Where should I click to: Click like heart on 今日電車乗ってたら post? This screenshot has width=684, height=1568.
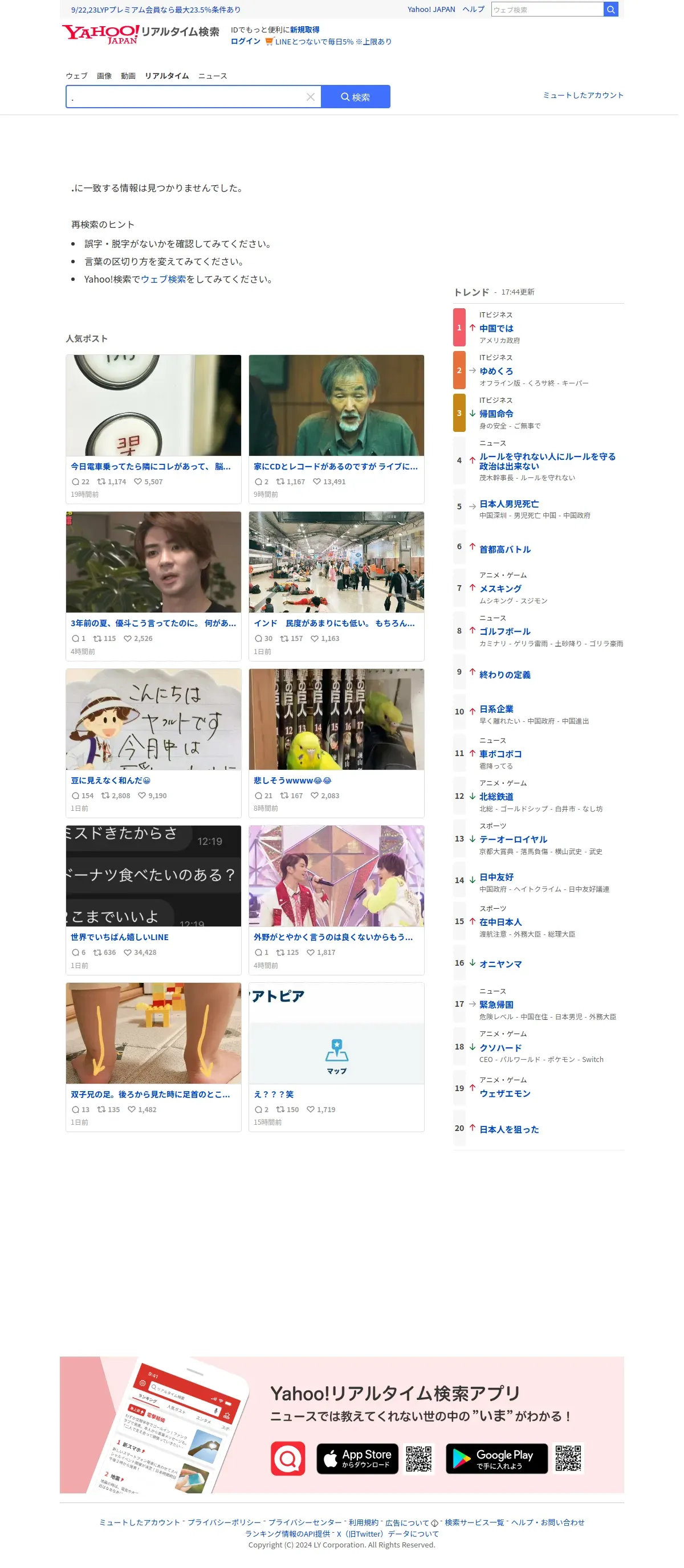137,481
